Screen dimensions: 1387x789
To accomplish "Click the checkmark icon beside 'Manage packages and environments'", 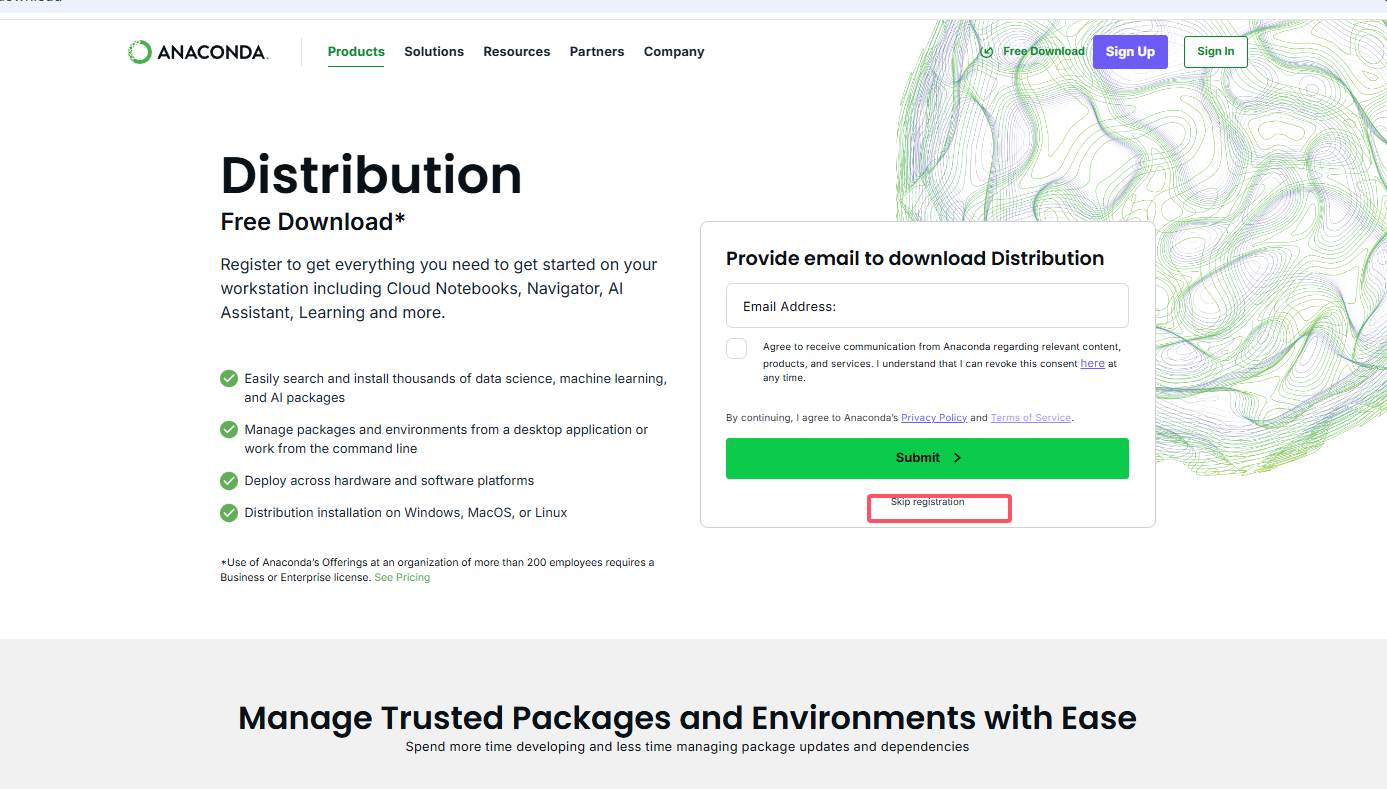I will [229, 429].
